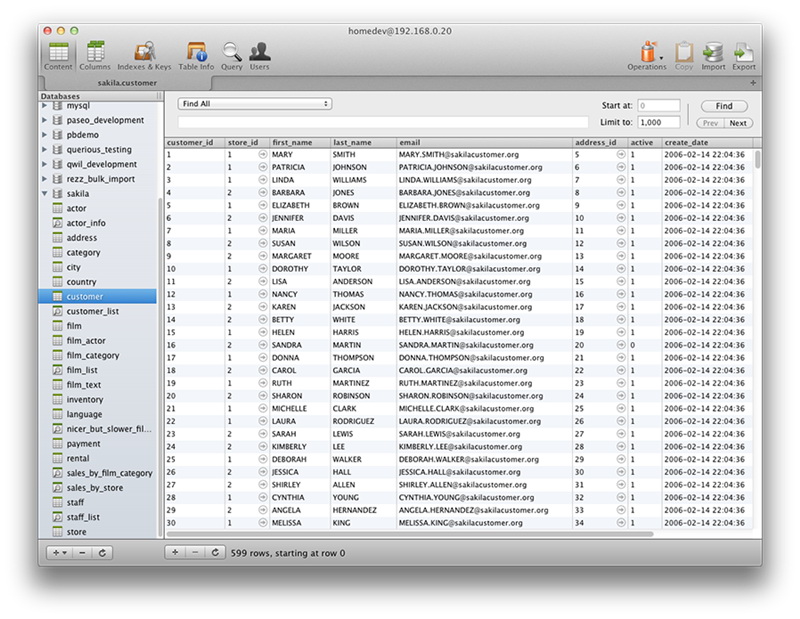
Task: Add a new row to the table
Action: click(x=175, y=552)
